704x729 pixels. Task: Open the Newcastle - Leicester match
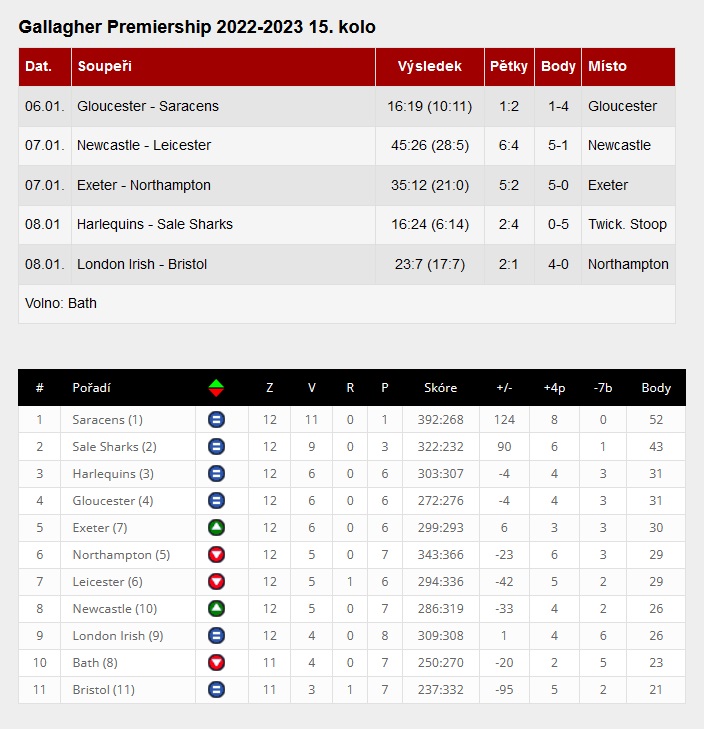pyautogui.click(x=144, y=145)
